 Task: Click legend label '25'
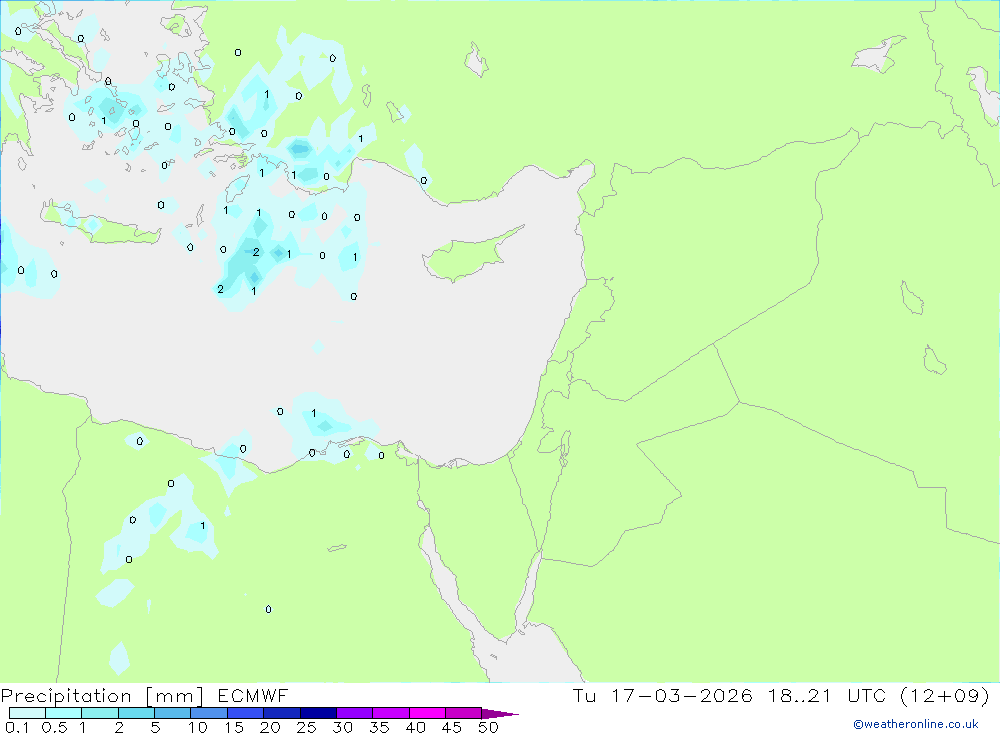[x=306, y=727]
